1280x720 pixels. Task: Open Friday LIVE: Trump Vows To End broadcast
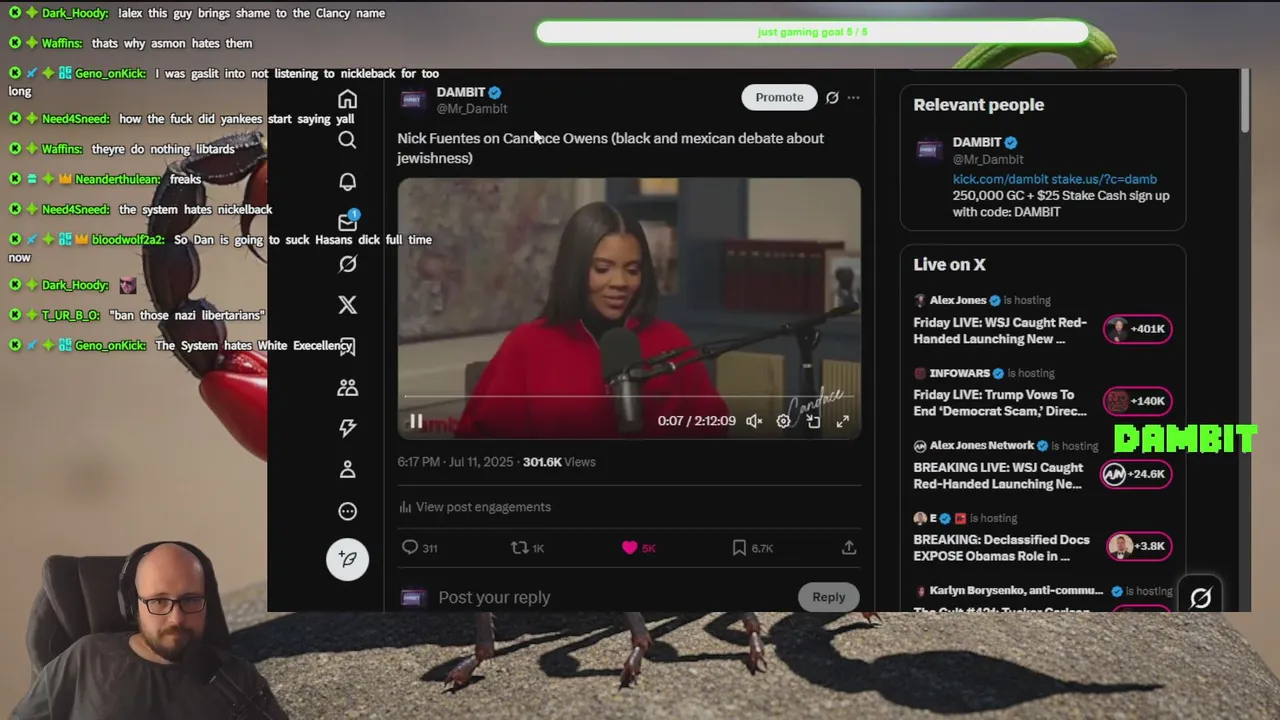(x=1000, y=403)
